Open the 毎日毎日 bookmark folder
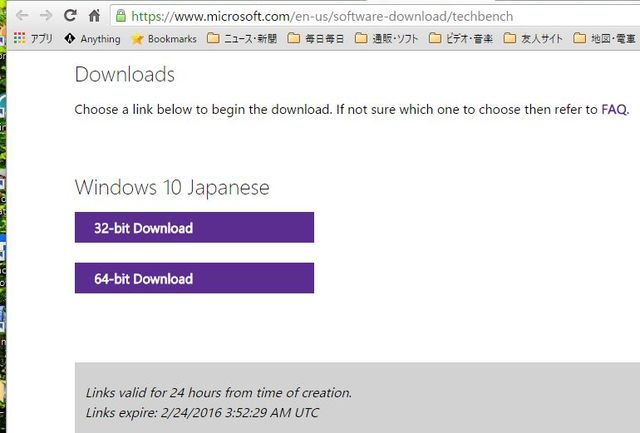The width and height of the screenshot is (640, 433). (316, 39)
